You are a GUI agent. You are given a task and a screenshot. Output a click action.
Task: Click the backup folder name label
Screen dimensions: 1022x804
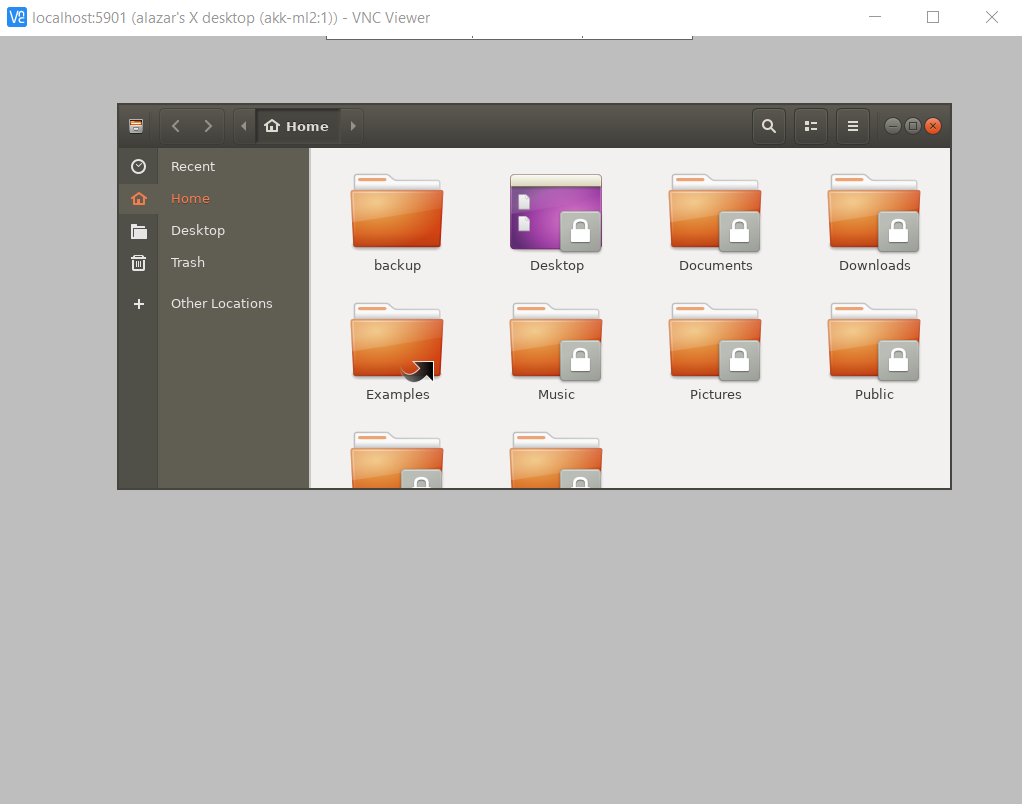tap(398, 265)
